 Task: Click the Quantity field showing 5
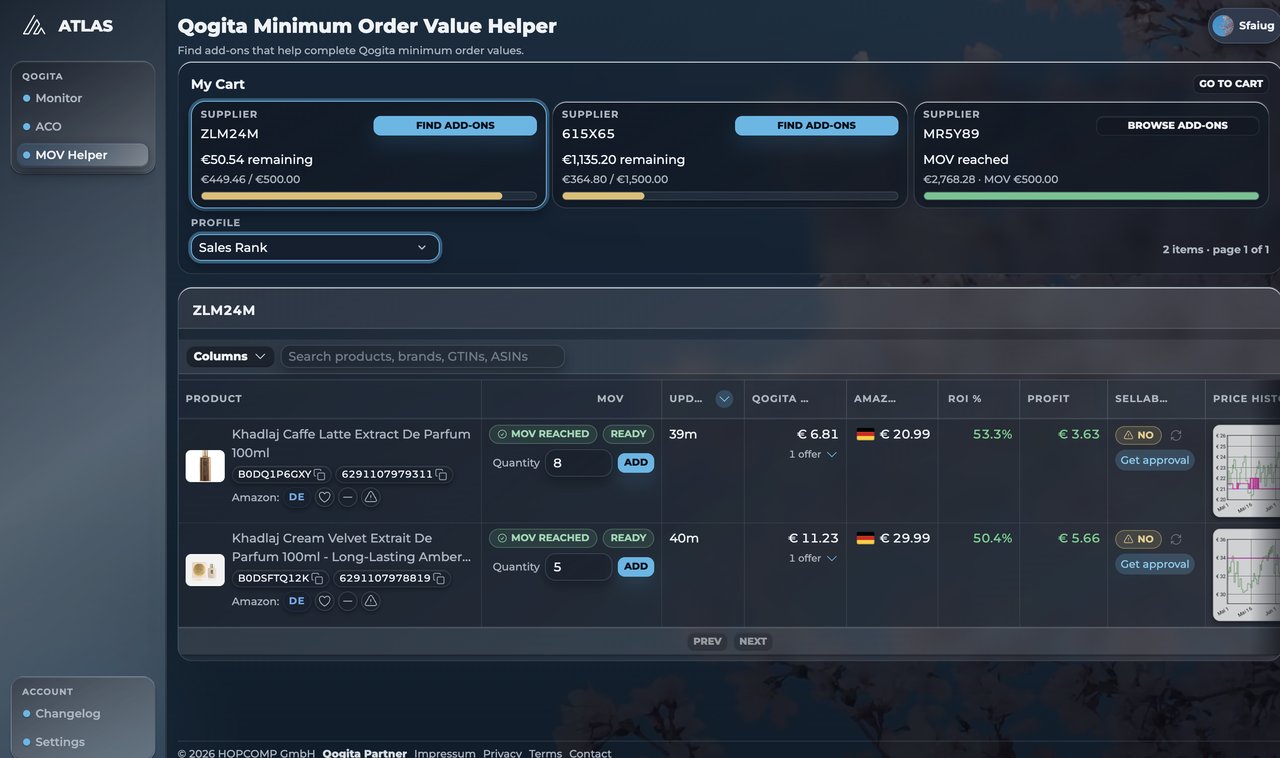tap(578, 567)
